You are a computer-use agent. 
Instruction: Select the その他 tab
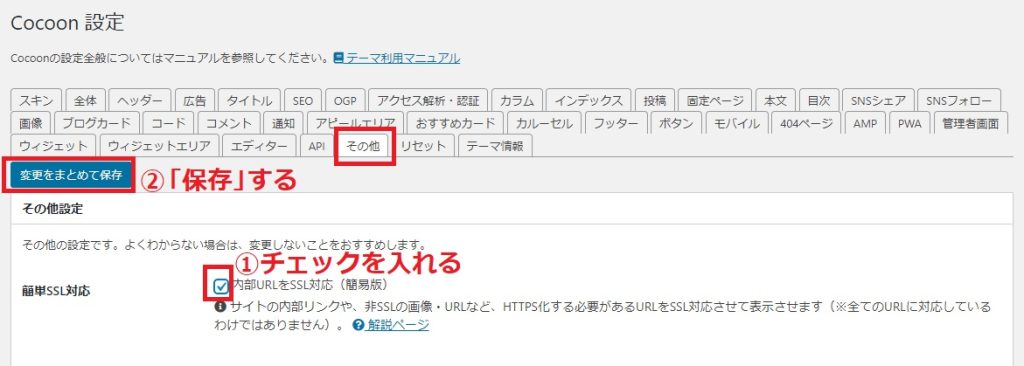click(362, 146)
